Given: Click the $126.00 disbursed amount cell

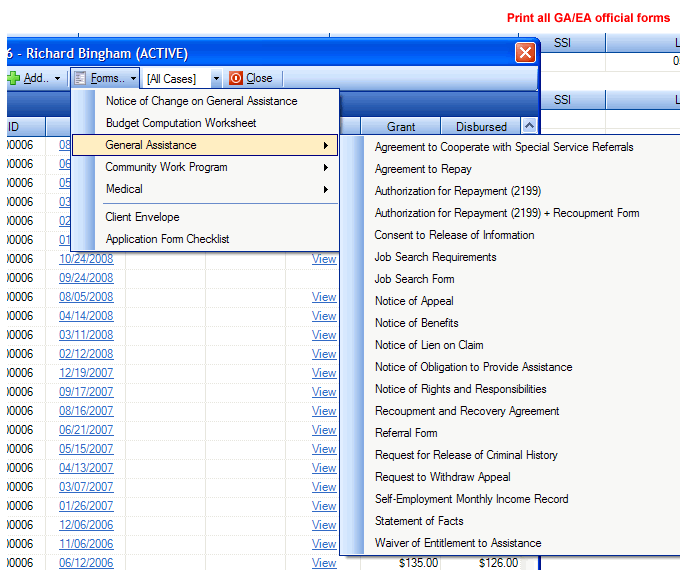Looking at the screenshot, I should (x=498, y=563).
